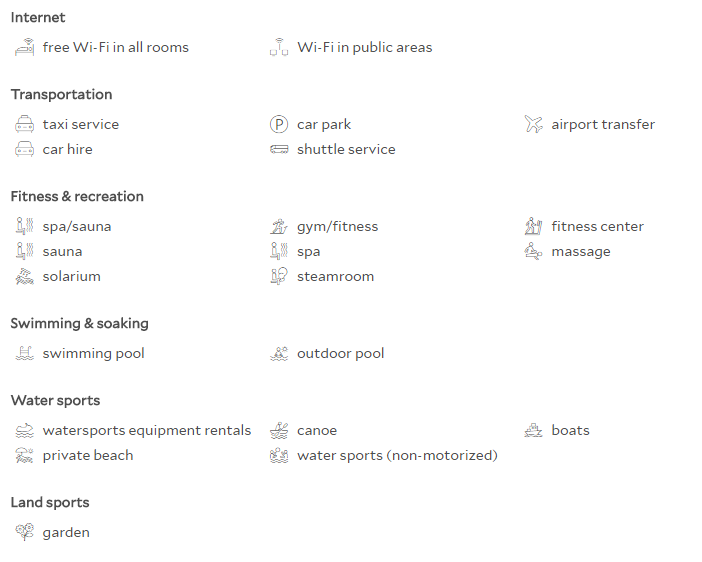The height and width of the screenshot is (562, 702).
Task: Click the canoe icon
Action: coord(278,430)
